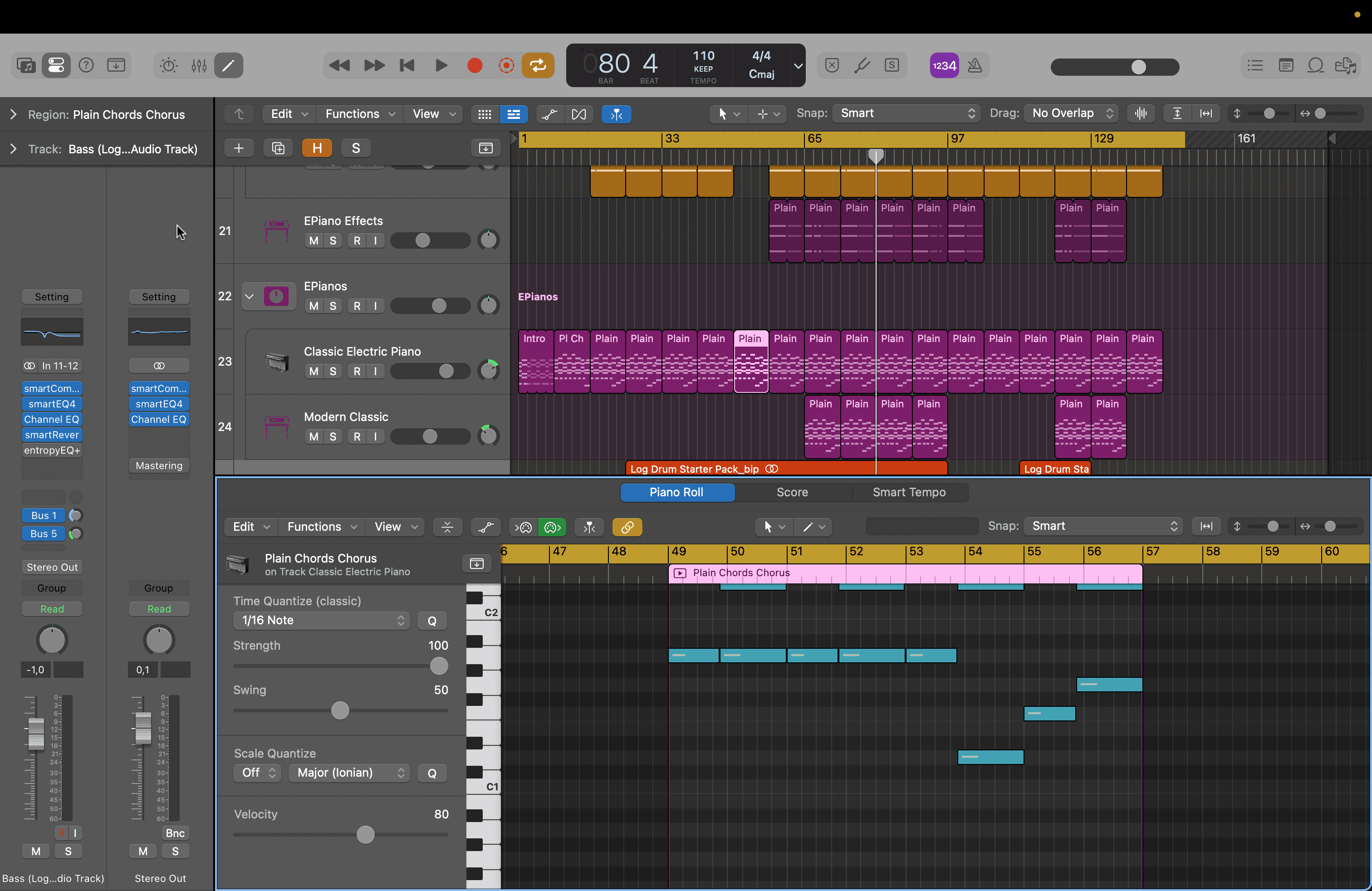Solo the Modern Classic track
This screenshot has height=891, width=1372.
coord(333,437)
